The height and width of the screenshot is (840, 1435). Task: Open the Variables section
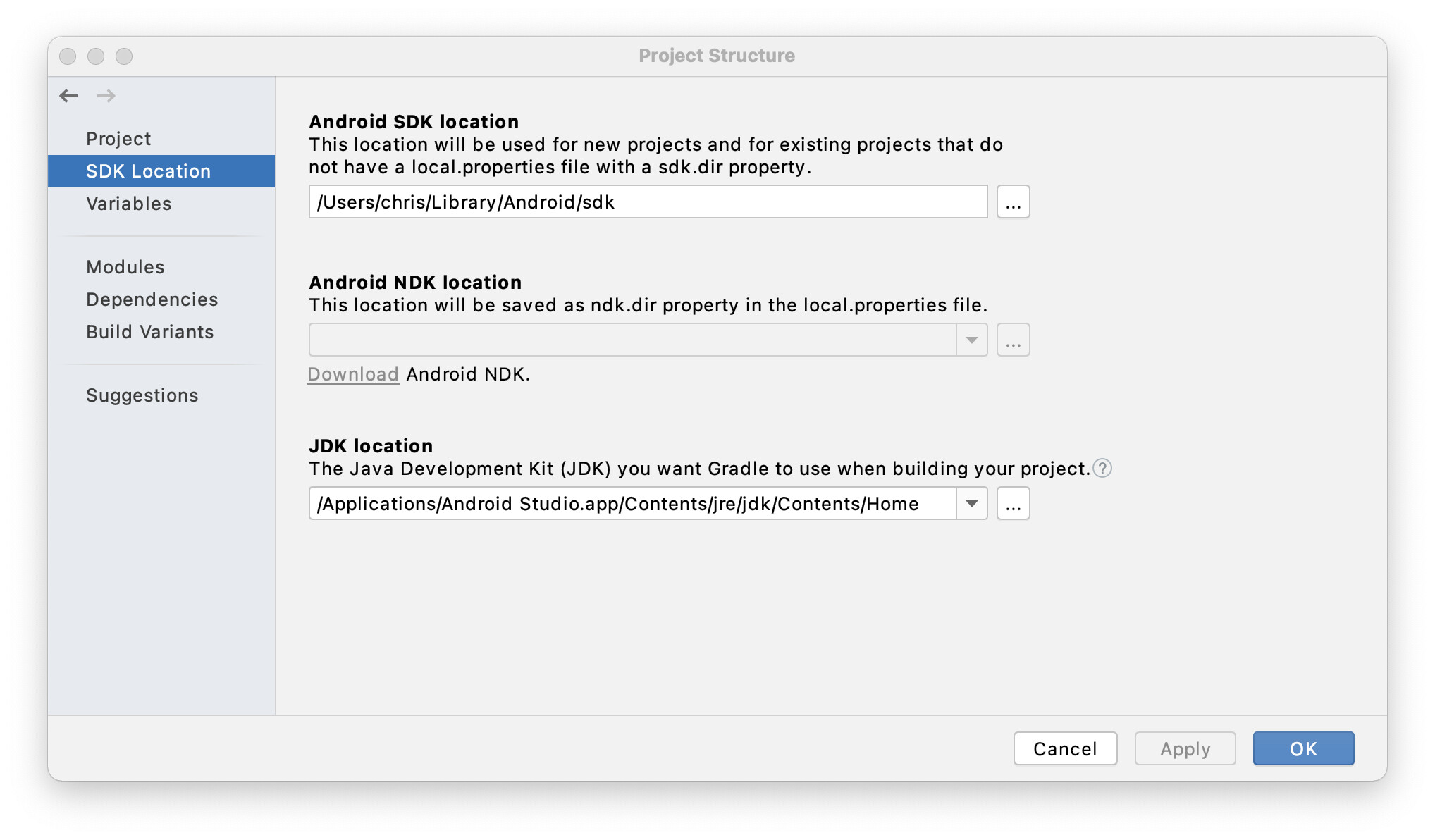[129, 204]
